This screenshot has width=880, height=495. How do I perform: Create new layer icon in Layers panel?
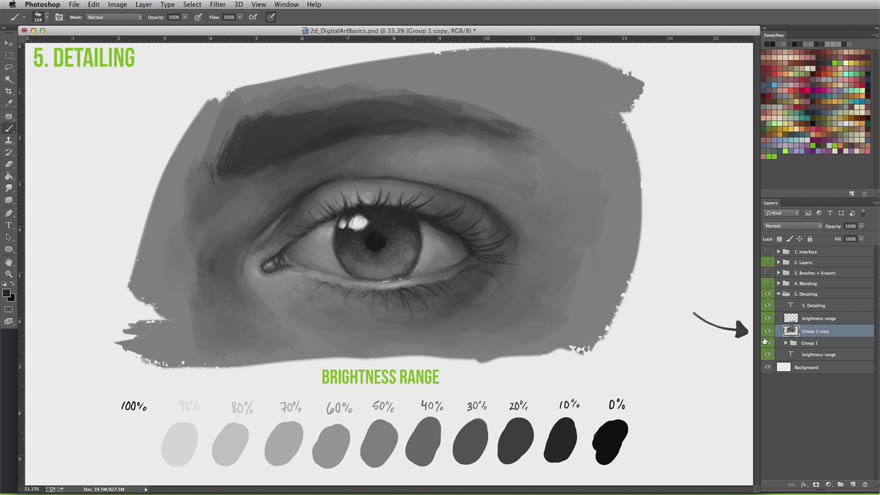tap(852, 484)
